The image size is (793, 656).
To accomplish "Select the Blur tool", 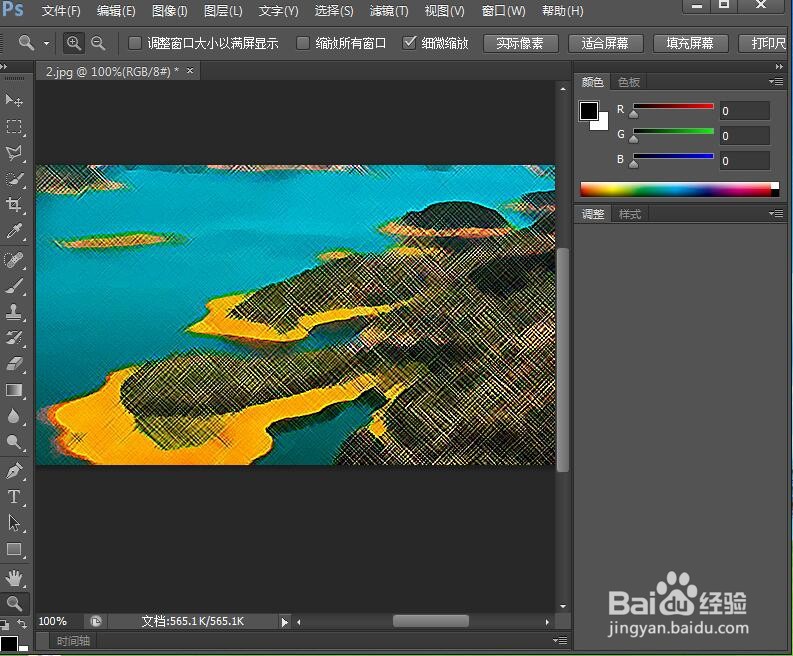I will 14,416.
